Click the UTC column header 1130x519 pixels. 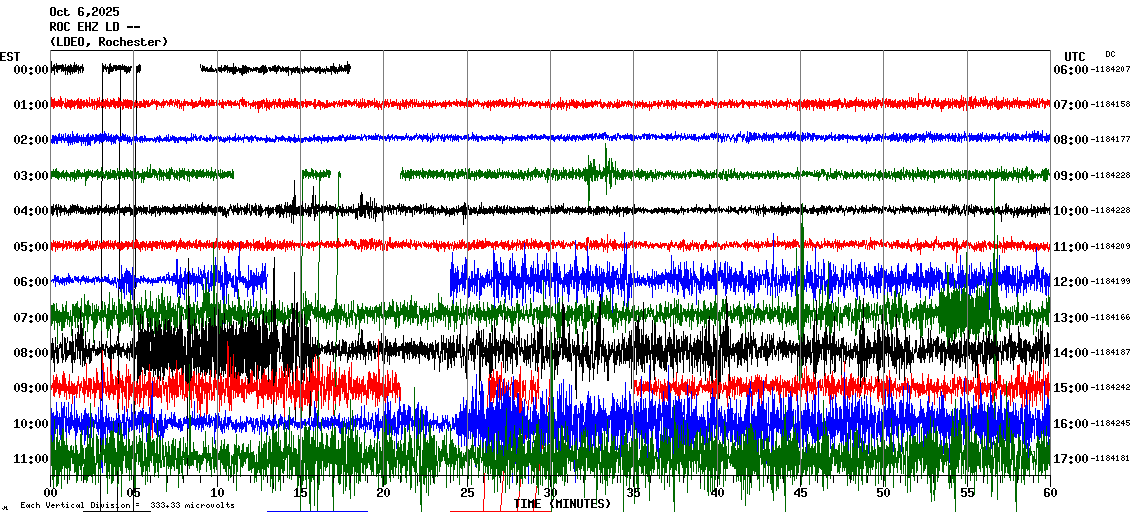[x=1074, y=56]
